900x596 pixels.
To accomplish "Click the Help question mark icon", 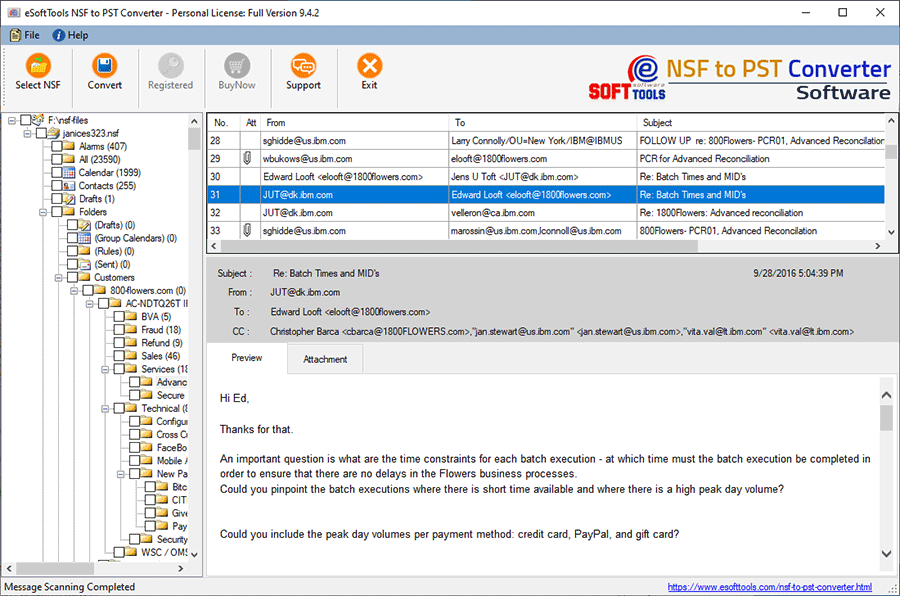I will (x=58, y=35).
